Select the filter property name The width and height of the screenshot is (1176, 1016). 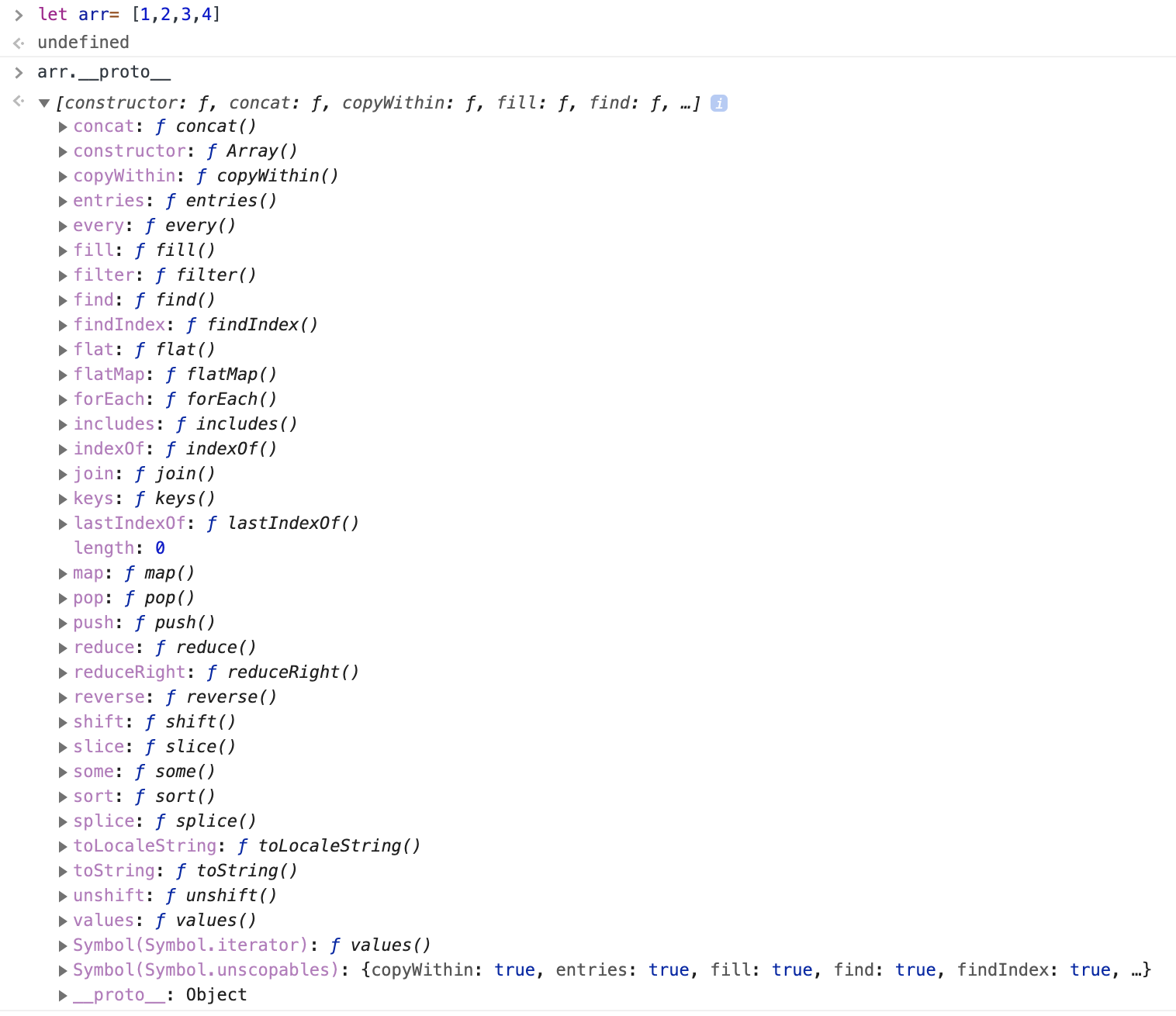(x=103, y=274)
